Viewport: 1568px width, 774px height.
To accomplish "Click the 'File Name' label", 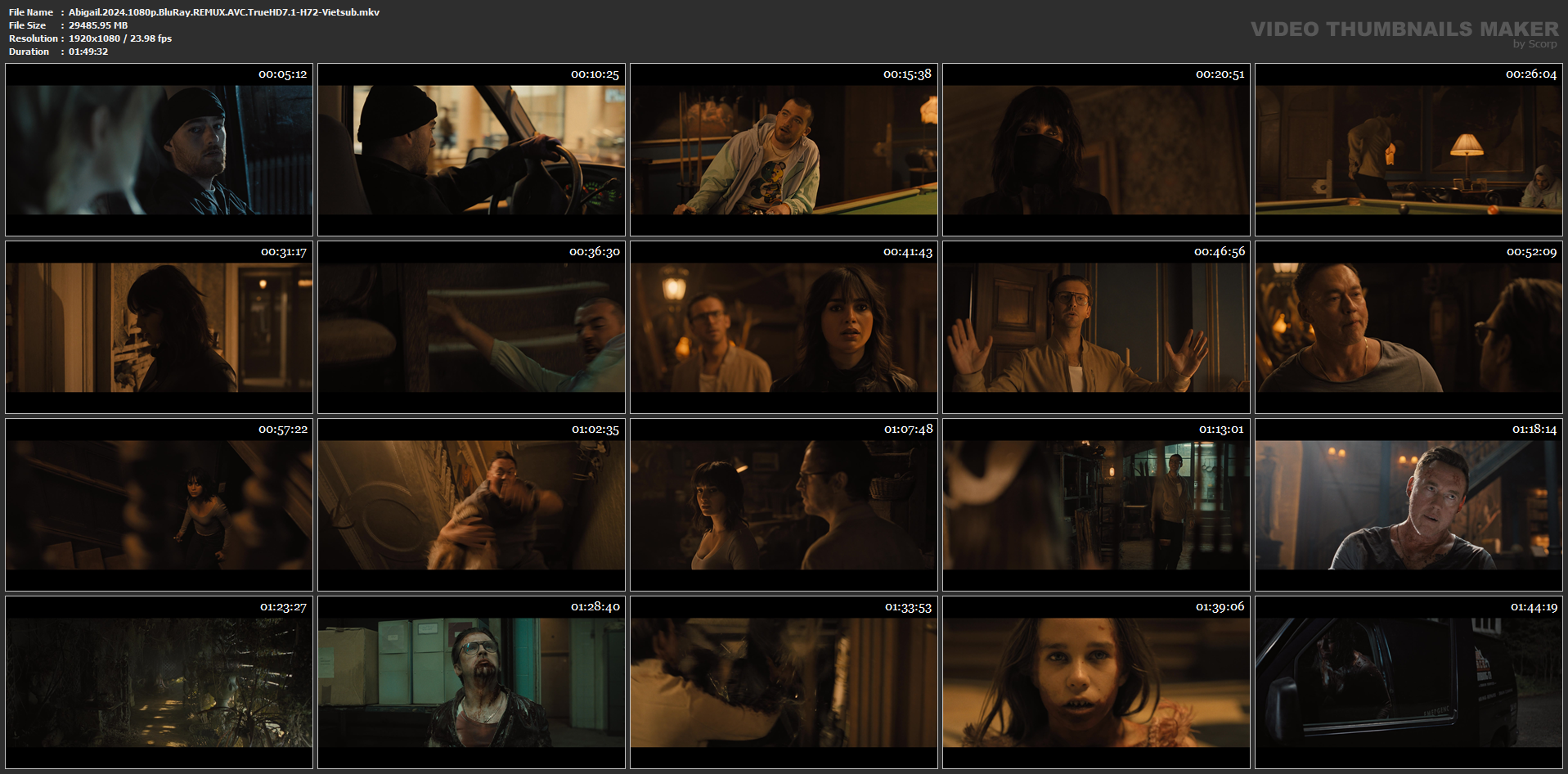I will click(31, 12).
